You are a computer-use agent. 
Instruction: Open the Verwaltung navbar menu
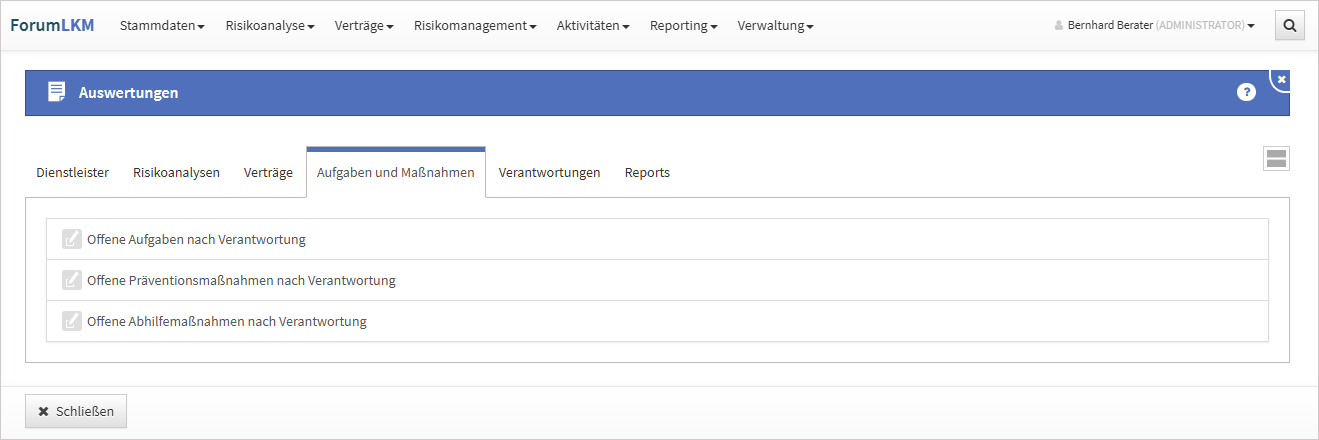tap(775, 26)
